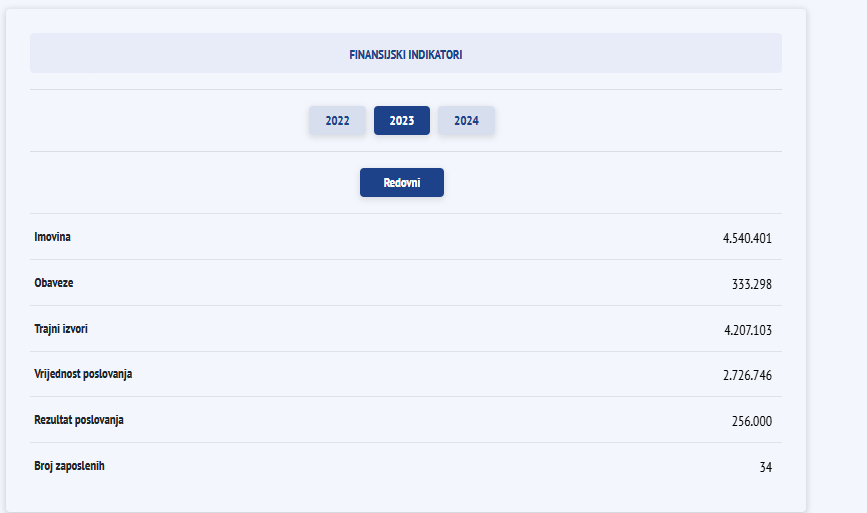Click blank page area outside the indicators card
Image resolution: width=867 pixels, height=513 pixels.
(x=836, y=254)
